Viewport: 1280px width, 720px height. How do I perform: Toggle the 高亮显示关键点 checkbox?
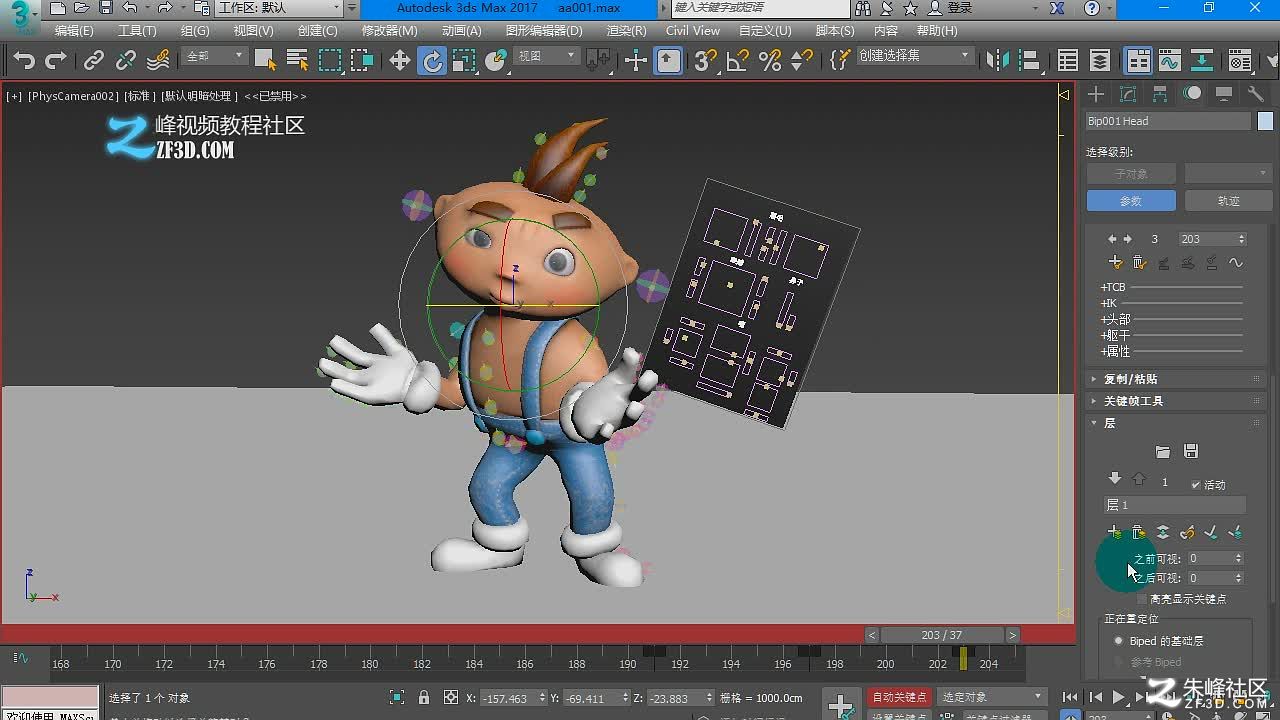1142,599
